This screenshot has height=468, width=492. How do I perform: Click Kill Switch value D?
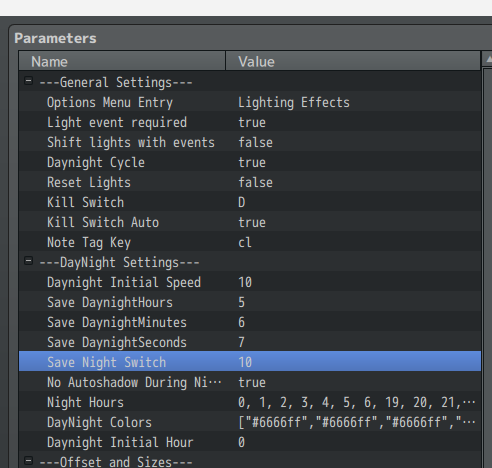(242, 202)
